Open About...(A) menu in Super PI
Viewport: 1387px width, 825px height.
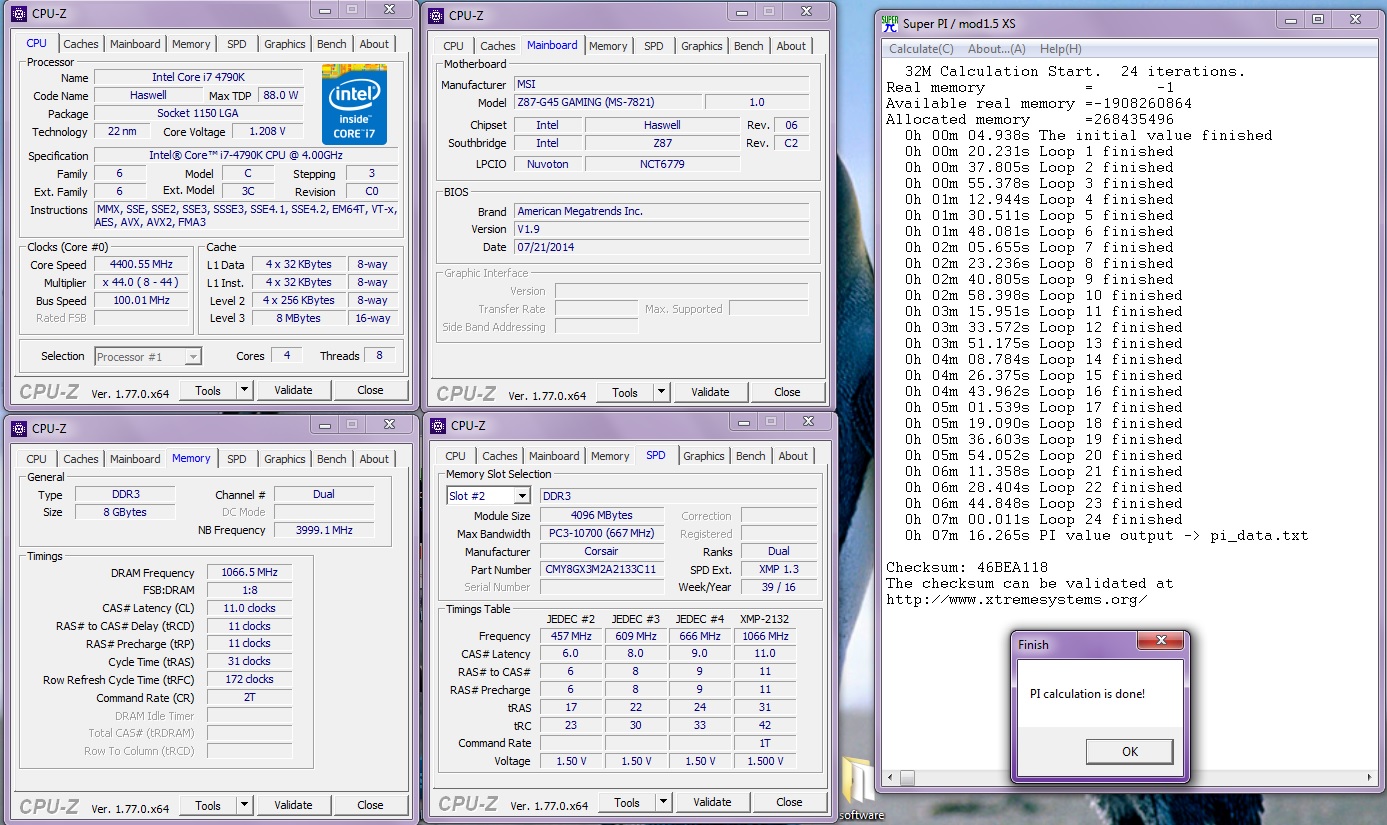pos(996,49)
